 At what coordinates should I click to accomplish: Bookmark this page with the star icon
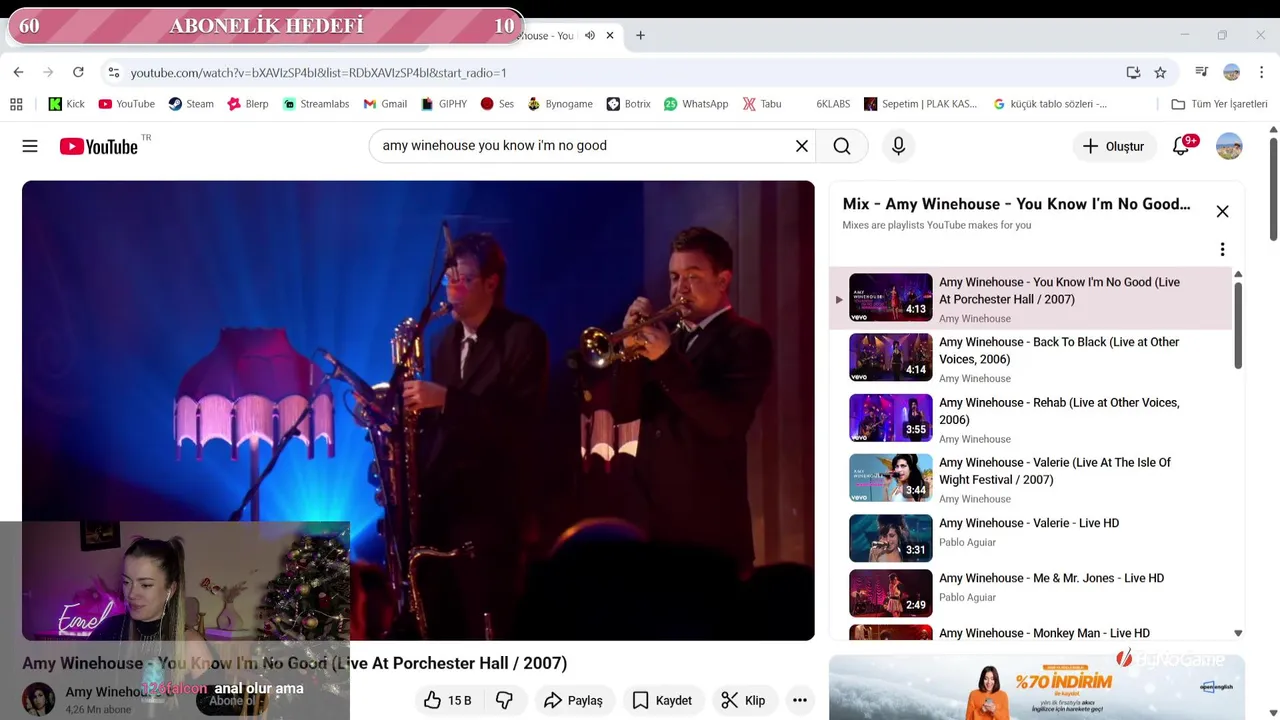pyautogui.click(x=1160, y=72)
